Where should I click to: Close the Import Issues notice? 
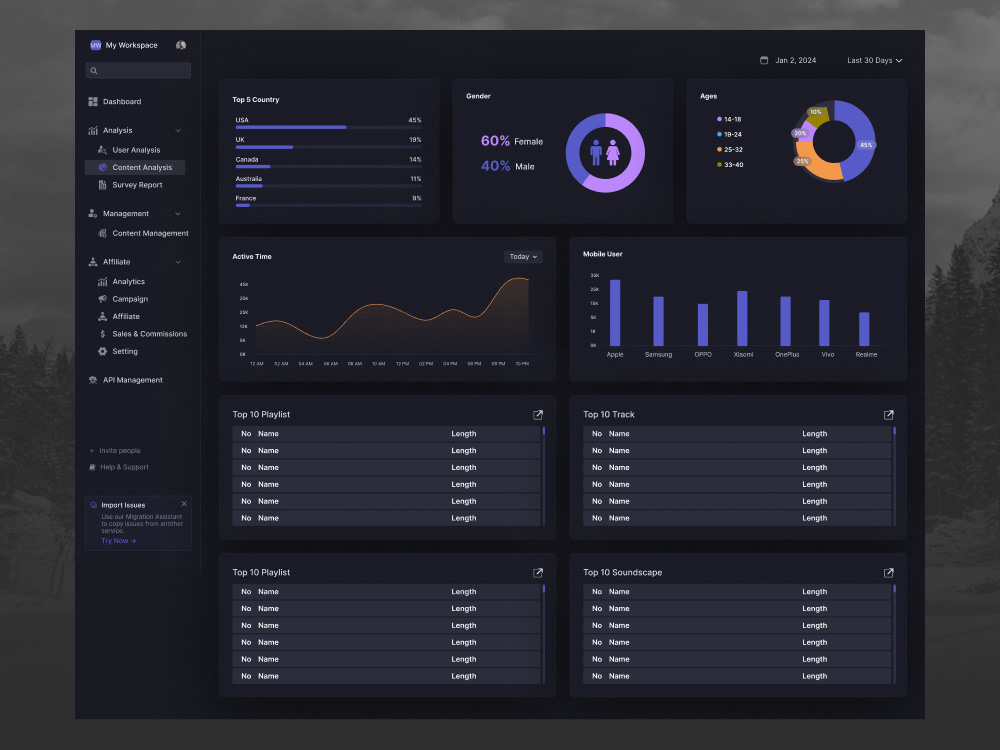click(184, 504)
